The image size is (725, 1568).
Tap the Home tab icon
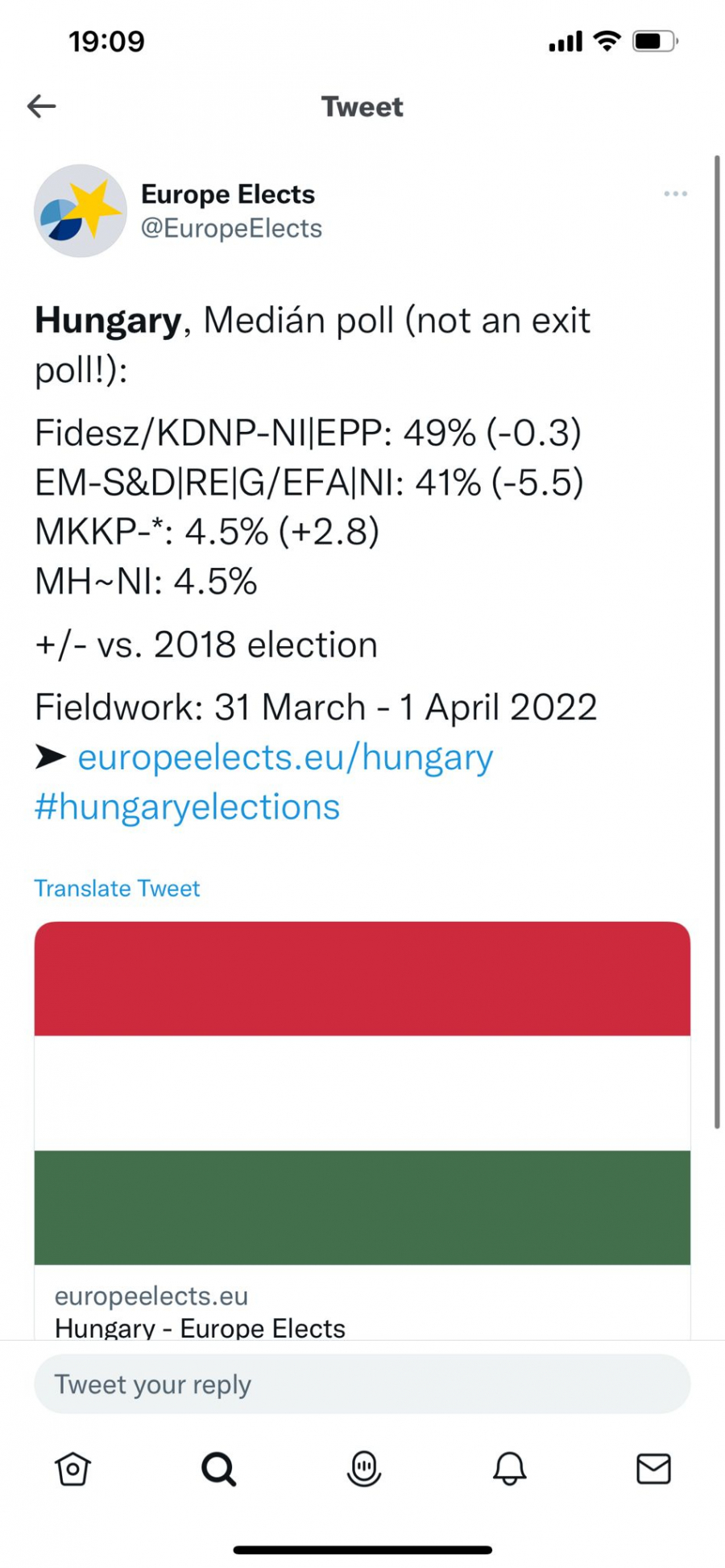click(72, 1468)
